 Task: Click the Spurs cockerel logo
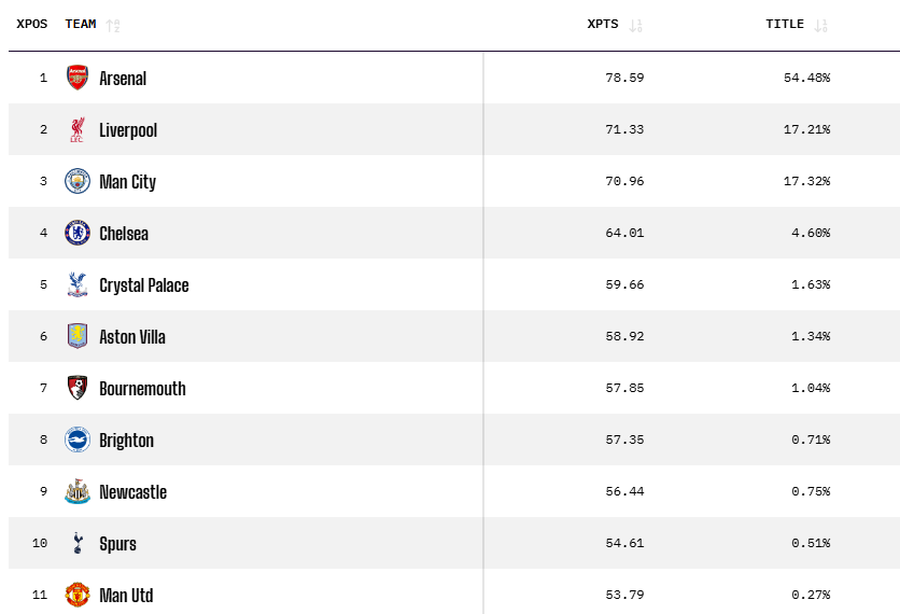(x=77, y=543)
